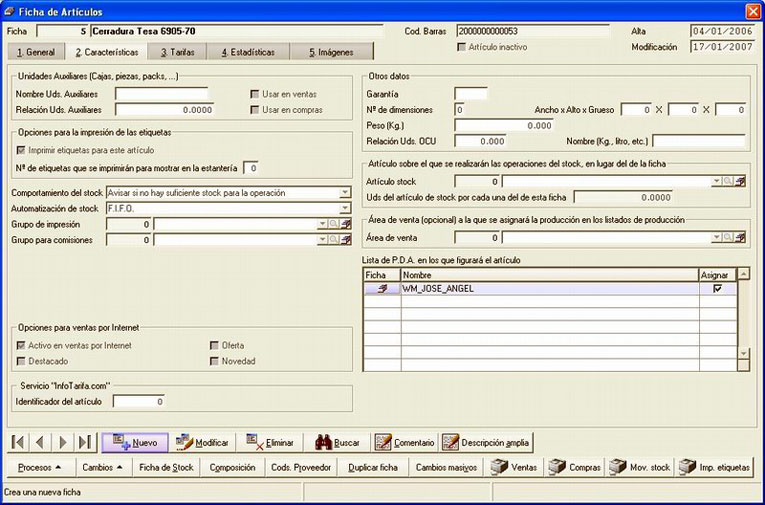765x505 pixels.
Task: Open Grupo para comisiones dropdown arrow
Action: pyautogui.click(x=322, y=240)
